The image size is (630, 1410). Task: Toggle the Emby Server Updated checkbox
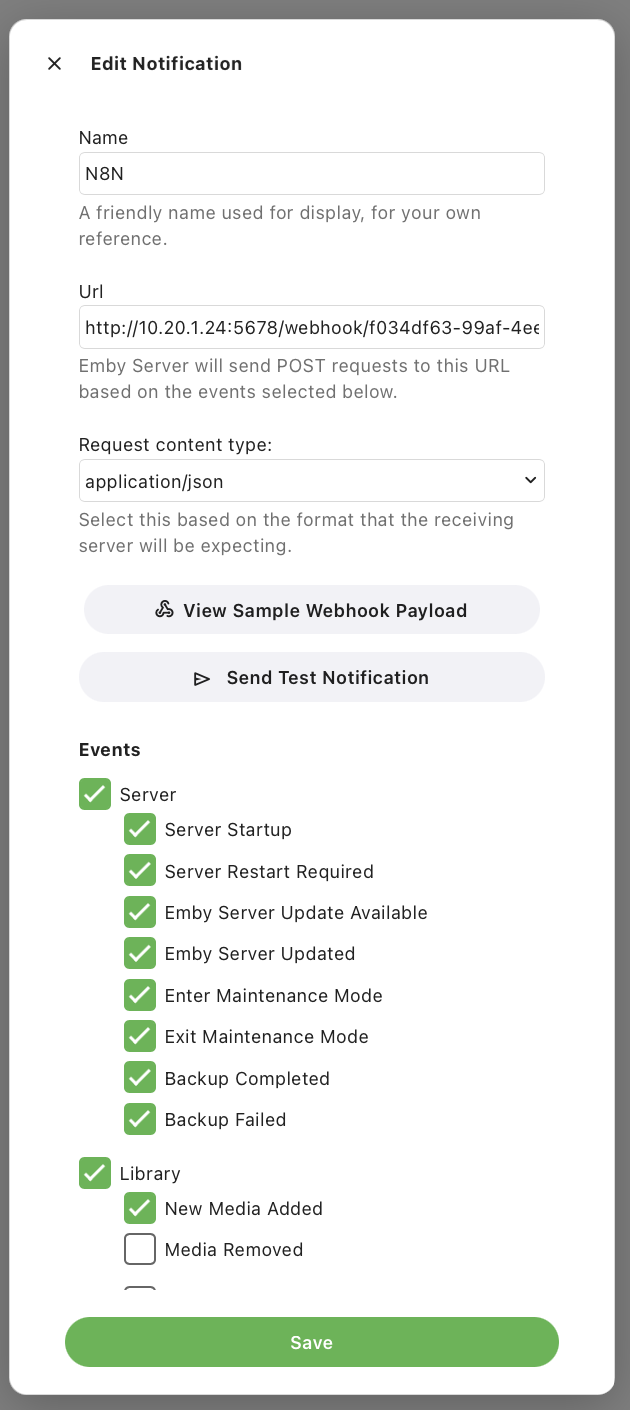(x=140, y=954)
